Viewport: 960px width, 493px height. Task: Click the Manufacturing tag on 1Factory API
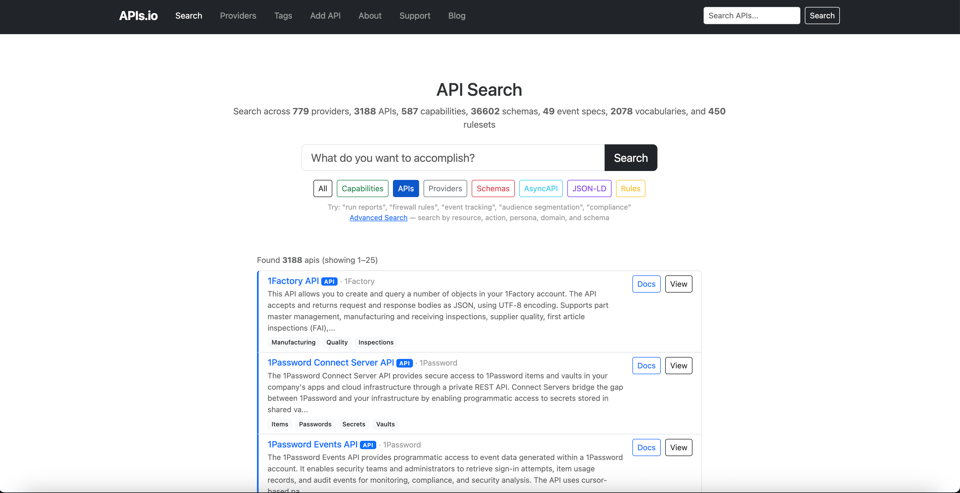pos(293,342)
